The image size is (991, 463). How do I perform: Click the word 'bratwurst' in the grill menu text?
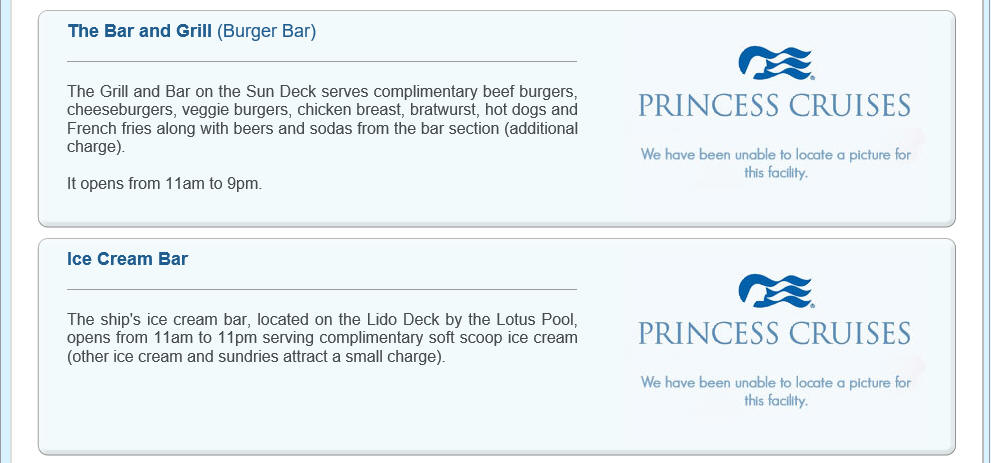443,110
